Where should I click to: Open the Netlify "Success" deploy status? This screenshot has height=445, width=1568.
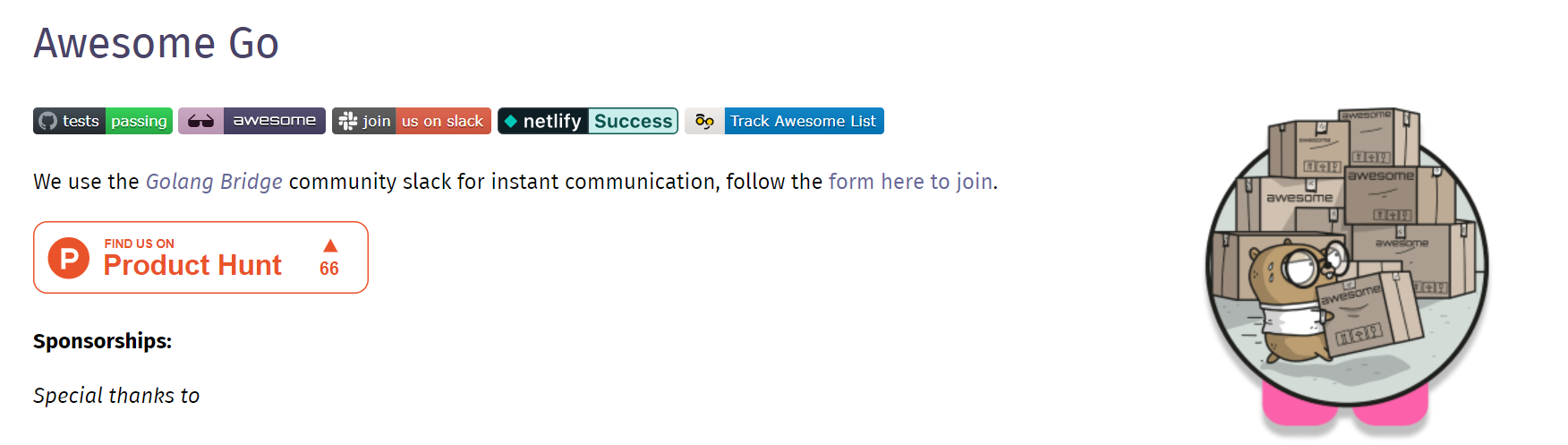pyautogui.click(x=633, y=121)
